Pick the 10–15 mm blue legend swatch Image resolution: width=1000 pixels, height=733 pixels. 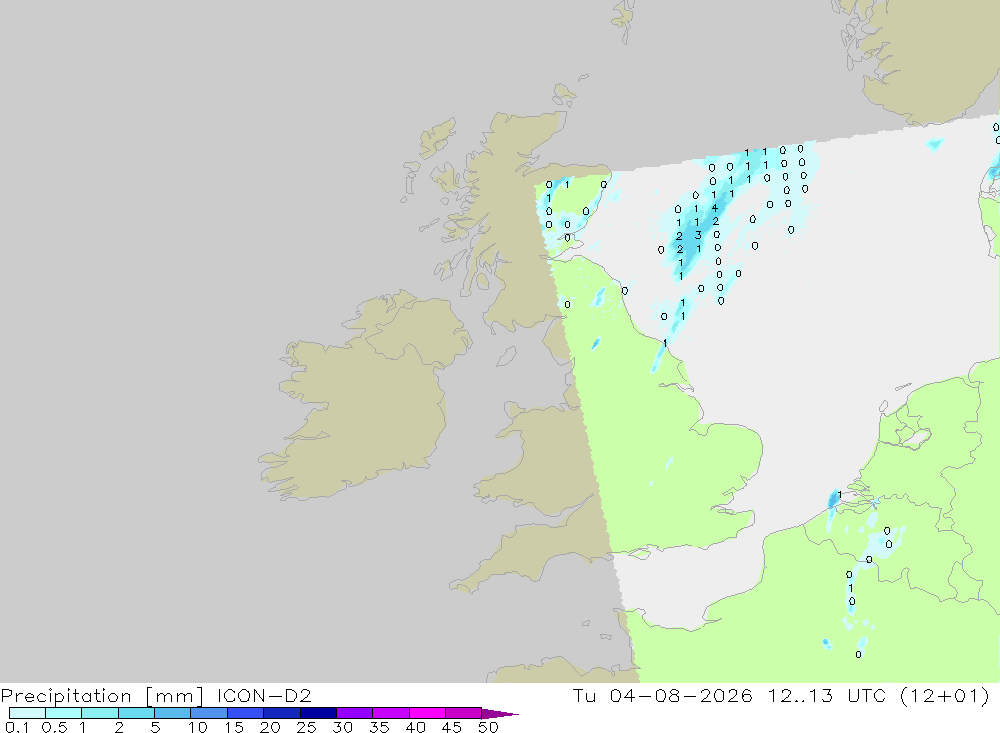pos(209,713)
